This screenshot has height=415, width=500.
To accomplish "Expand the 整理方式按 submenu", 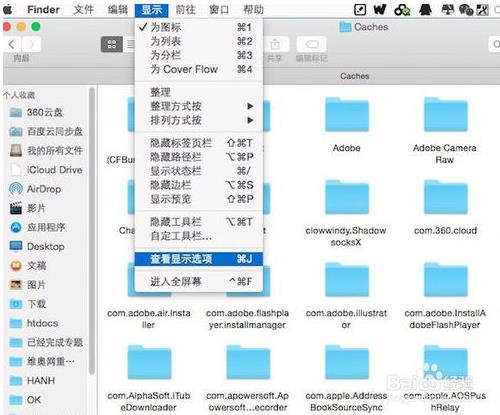I will 199,106.
